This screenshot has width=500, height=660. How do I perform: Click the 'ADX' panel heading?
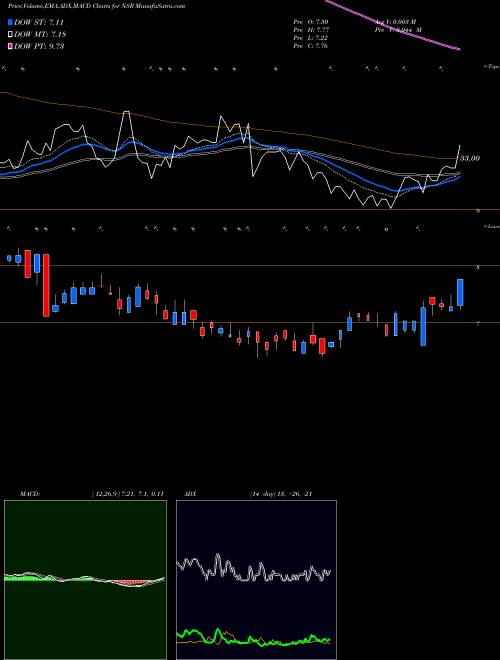[190, 494]
